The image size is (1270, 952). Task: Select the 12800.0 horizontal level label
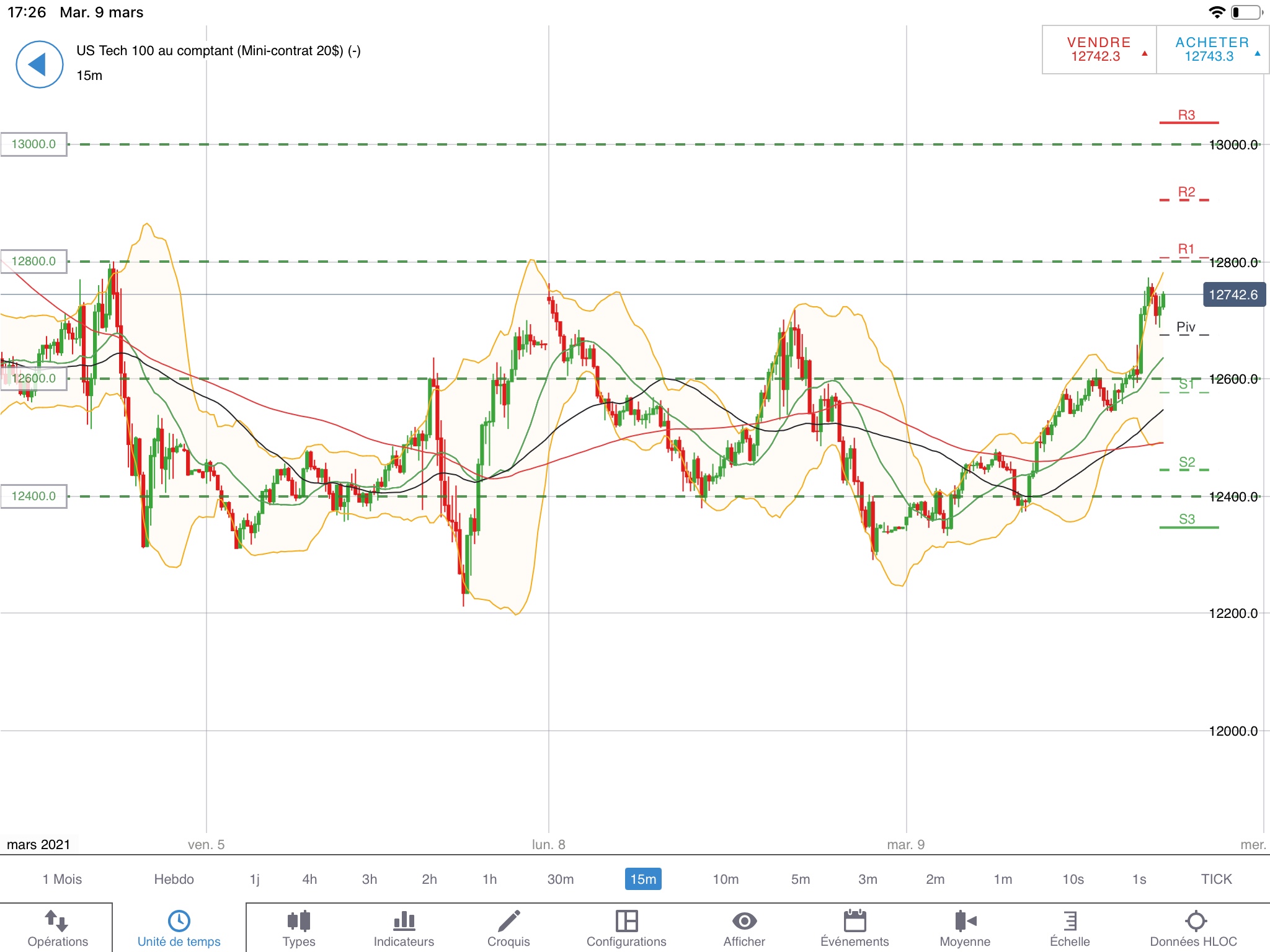[x=34, y=262]
